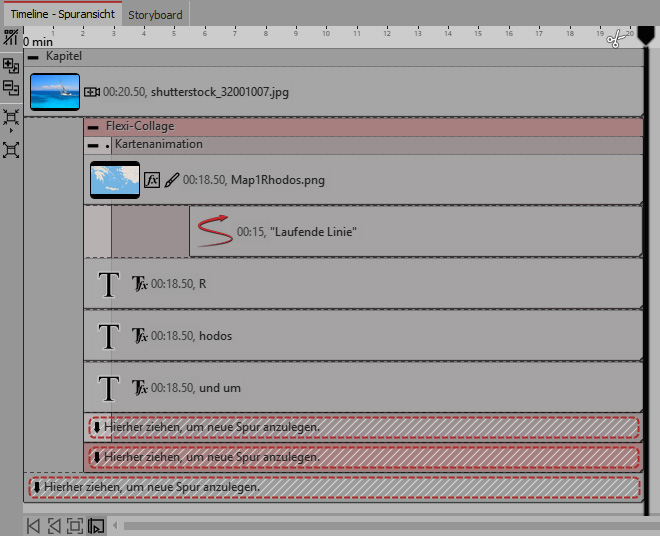
Task: Switch to the Storyboard tab
Action: 155,14
